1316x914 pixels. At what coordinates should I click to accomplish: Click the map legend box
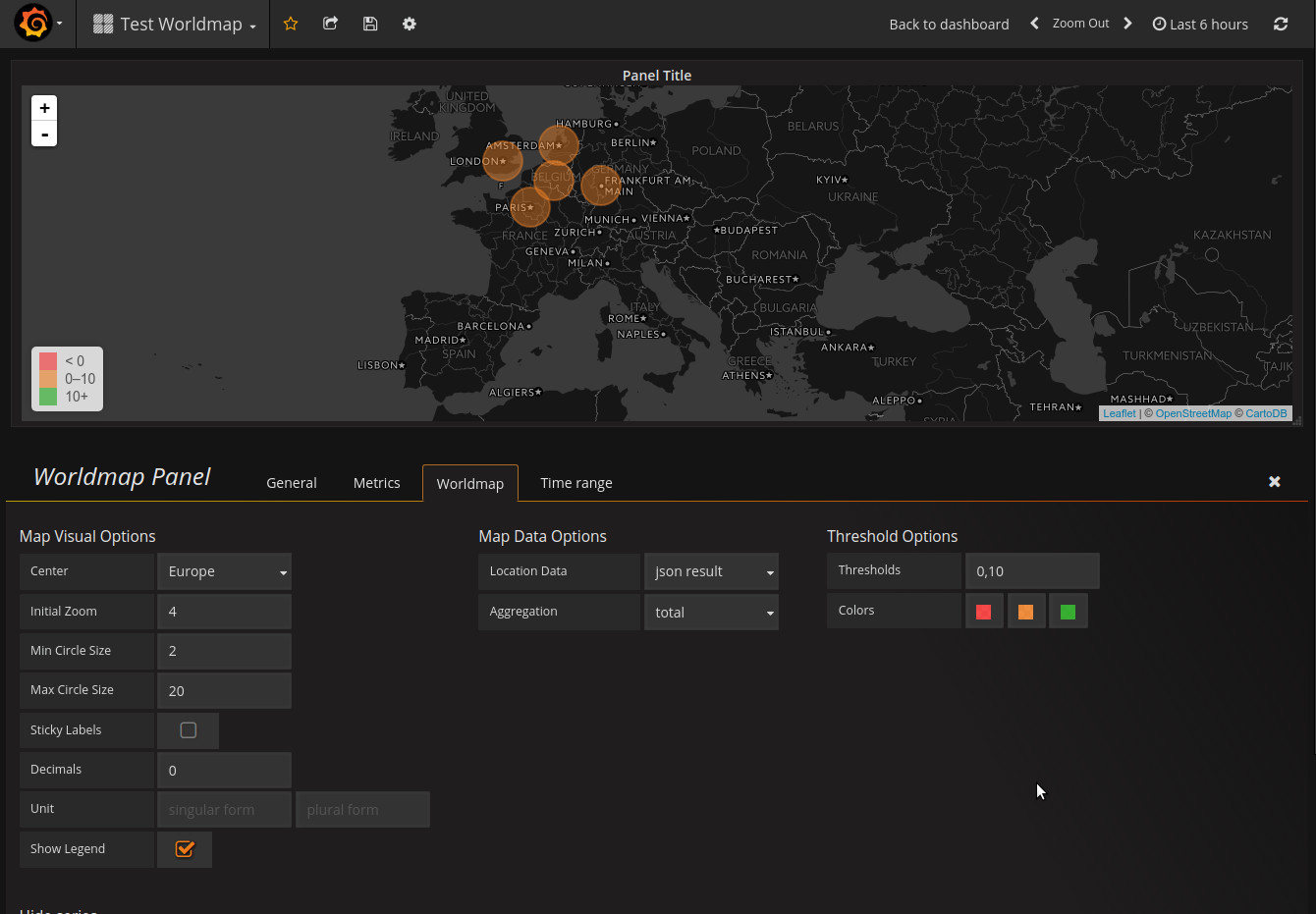pos(67,379)
